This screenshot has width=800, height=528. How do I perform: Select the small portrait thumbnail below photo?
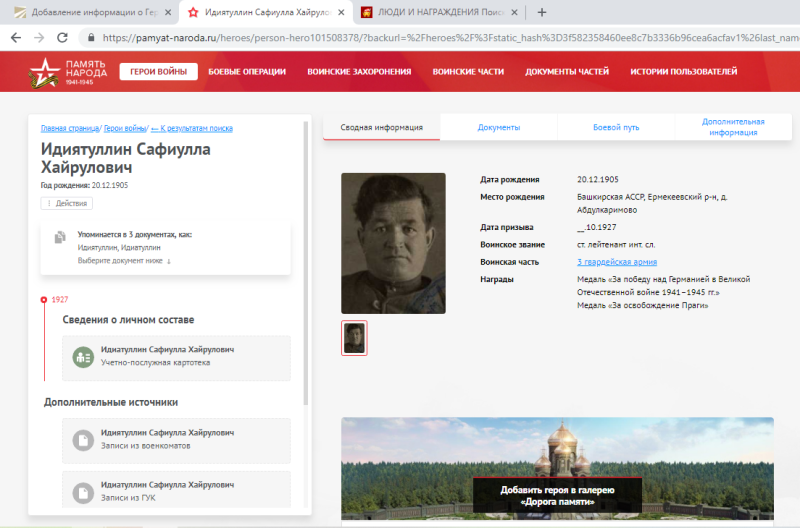pos(354,338)
